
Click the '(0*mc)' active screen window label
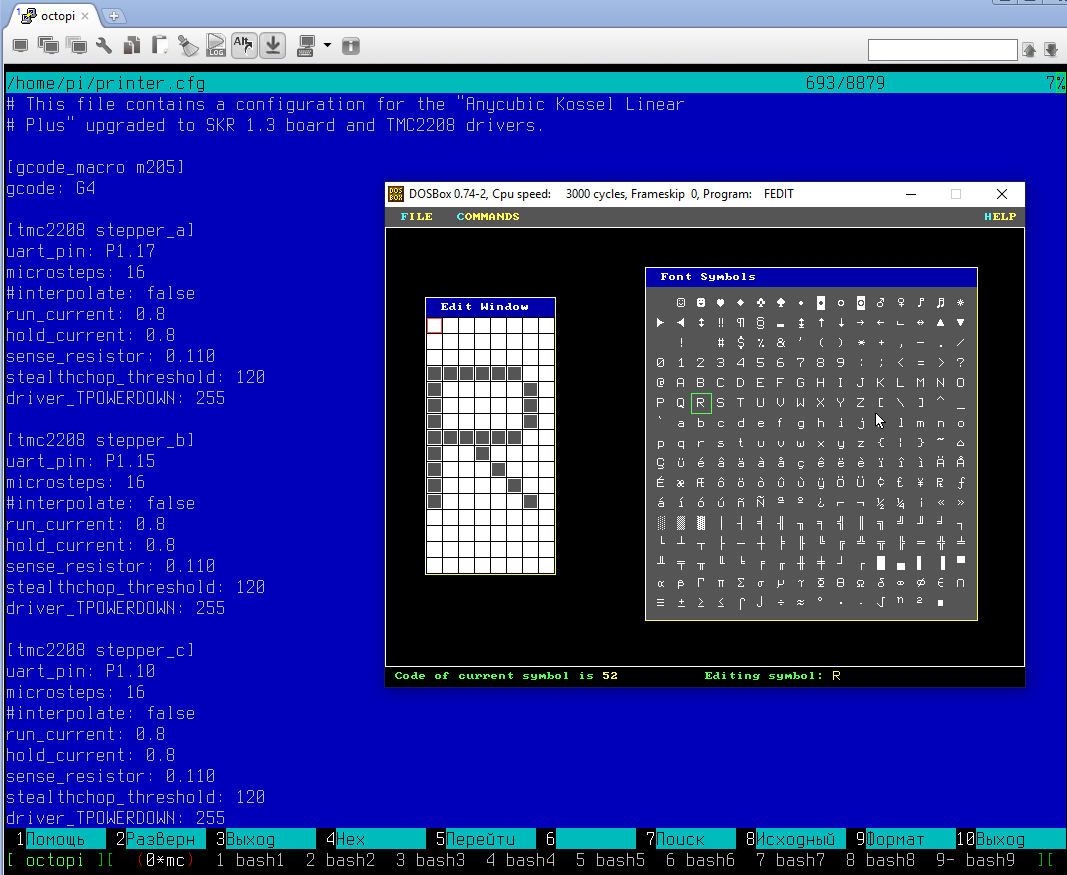coord(165,860)
